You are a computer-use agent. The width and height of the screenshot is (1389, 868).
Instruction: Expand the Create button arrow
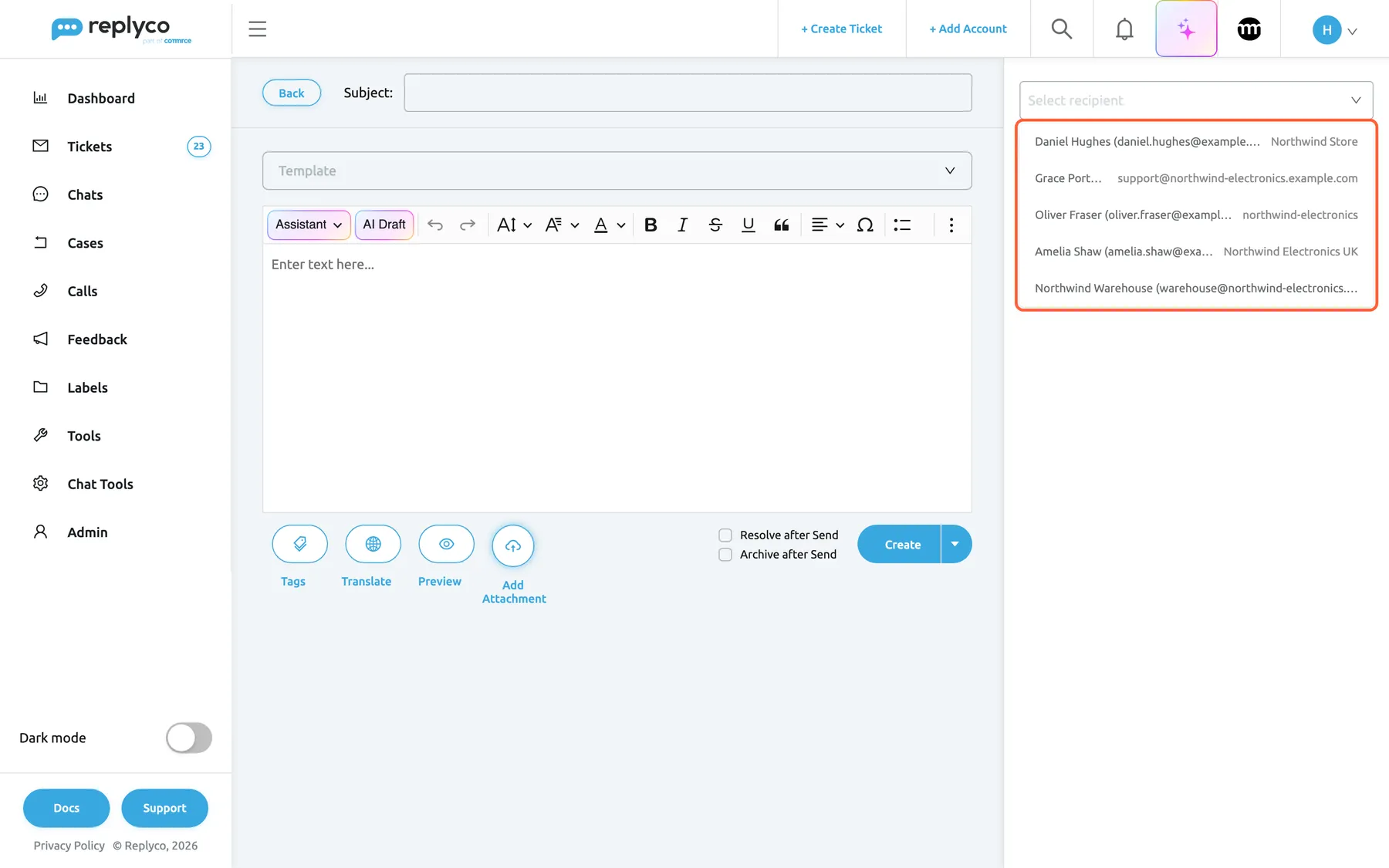click(x=956, y=544)
